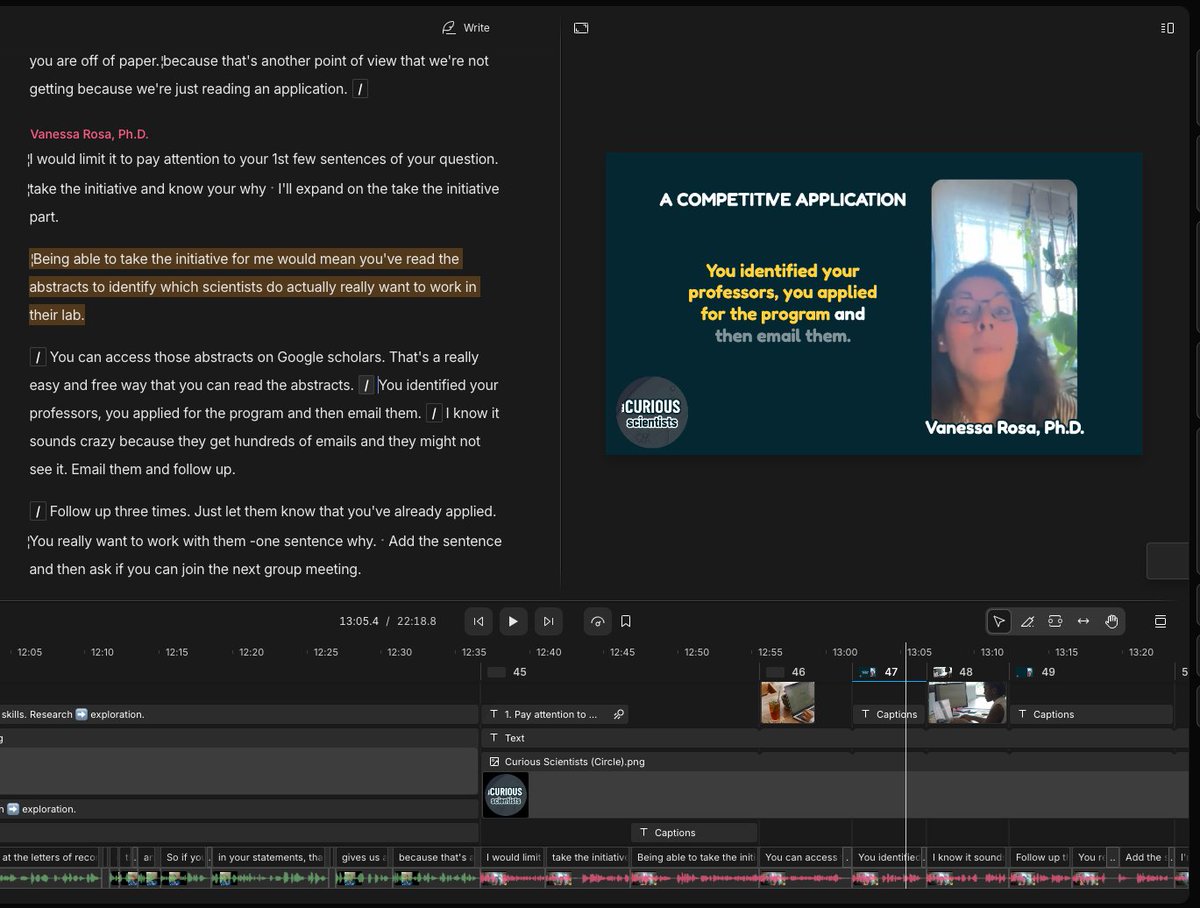Click the 22:18.8 total duration

coord(416,621)
